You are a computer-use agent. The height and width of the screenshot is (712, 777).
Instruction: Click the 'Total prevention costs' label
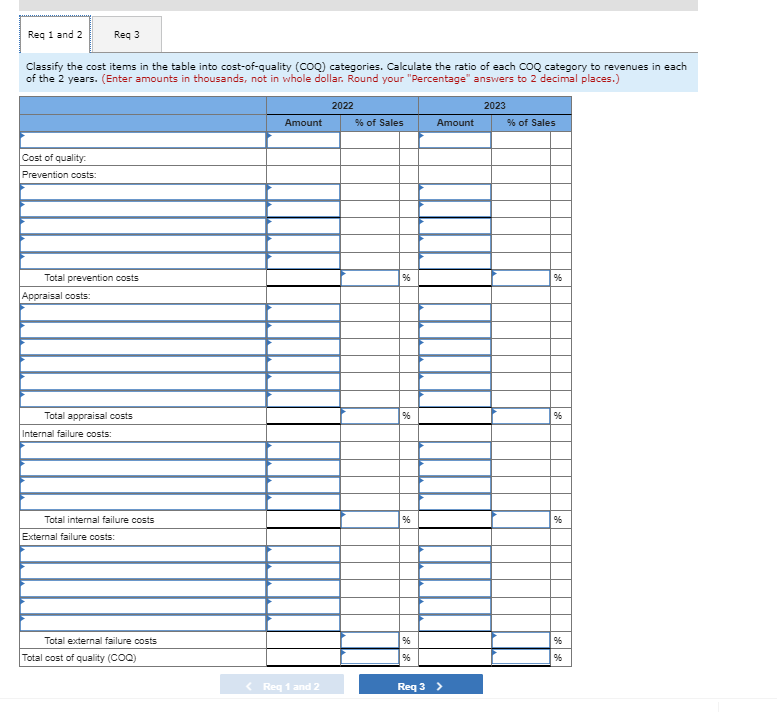(x=91, y=278)
